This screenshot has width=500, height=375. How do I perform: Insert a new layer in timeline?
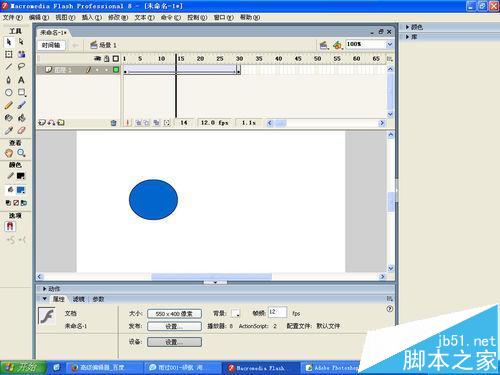point(42,123)
